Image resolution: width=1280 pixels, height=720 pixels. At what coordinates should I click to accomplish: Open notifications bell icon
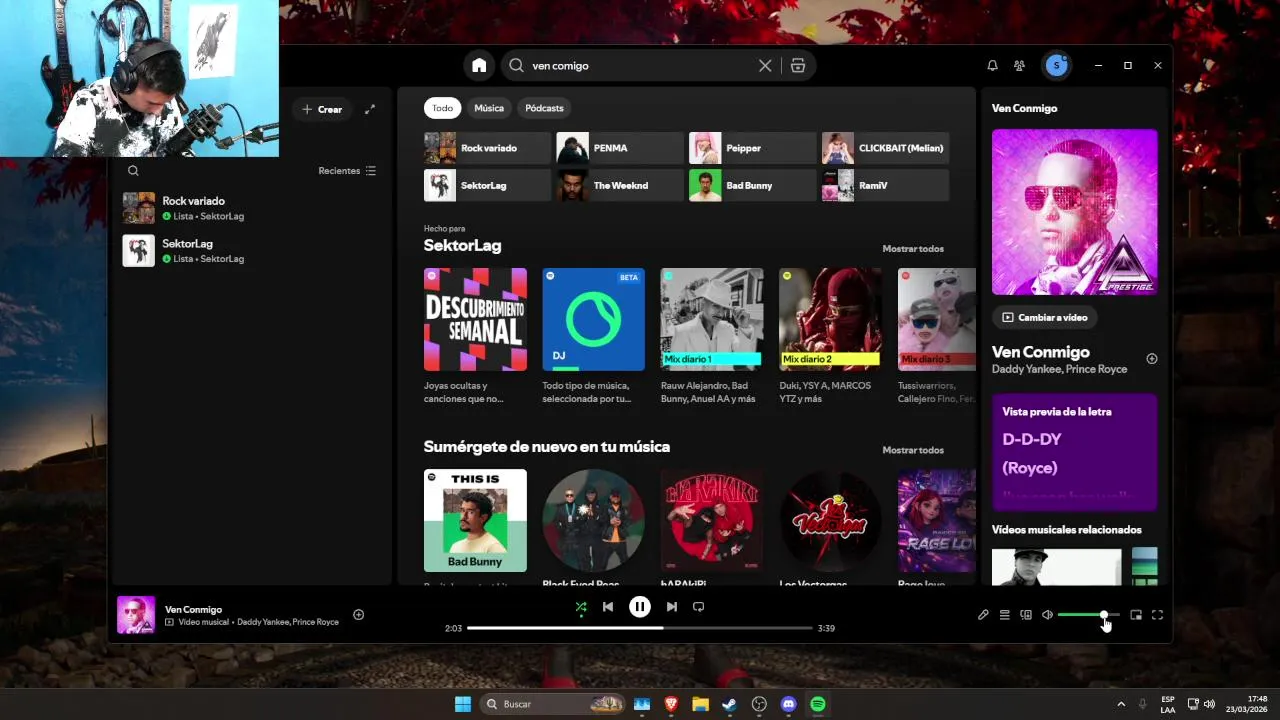coord(992,65)
